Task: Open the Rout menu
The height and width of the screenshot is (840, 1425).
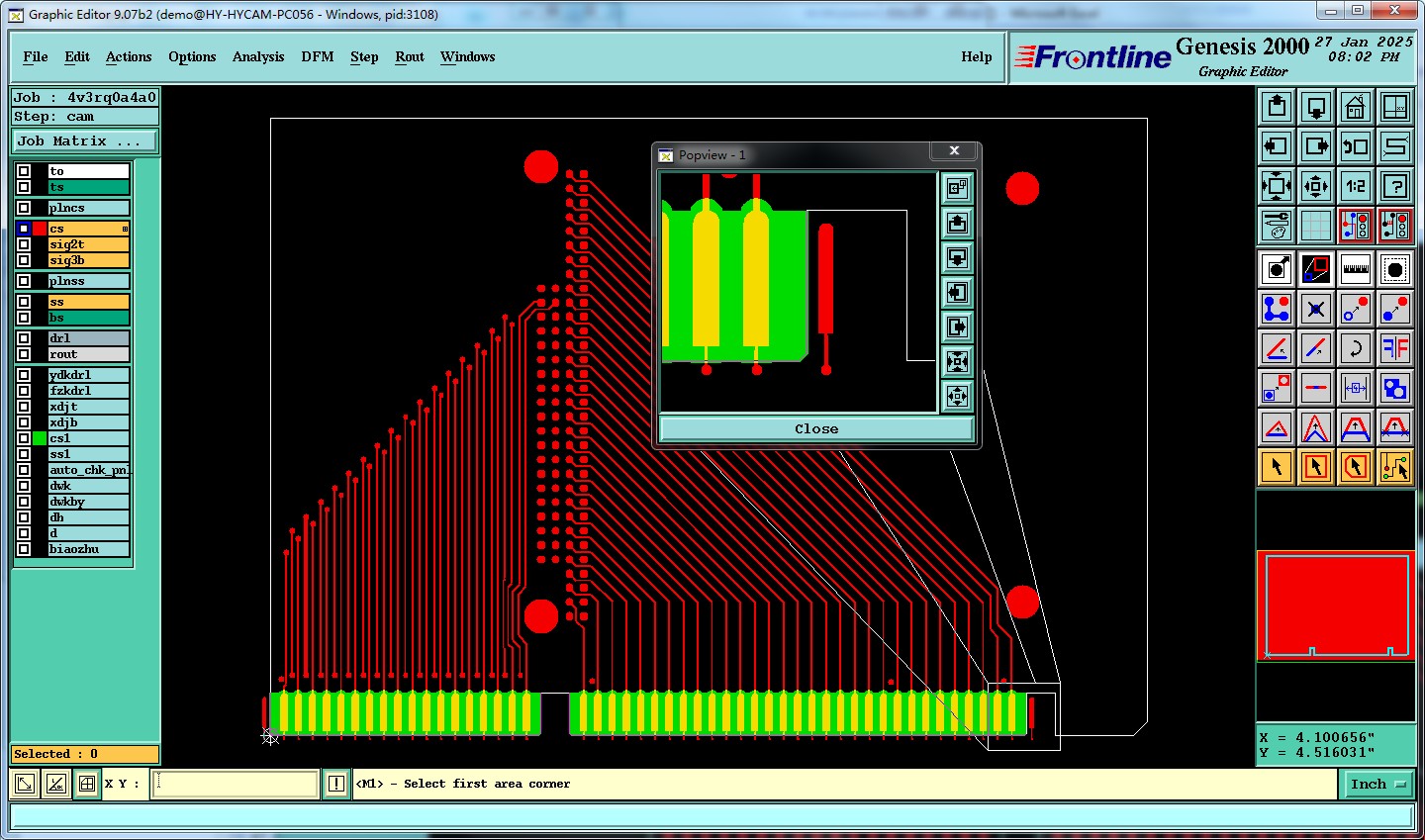Action: tap(410, 56)
